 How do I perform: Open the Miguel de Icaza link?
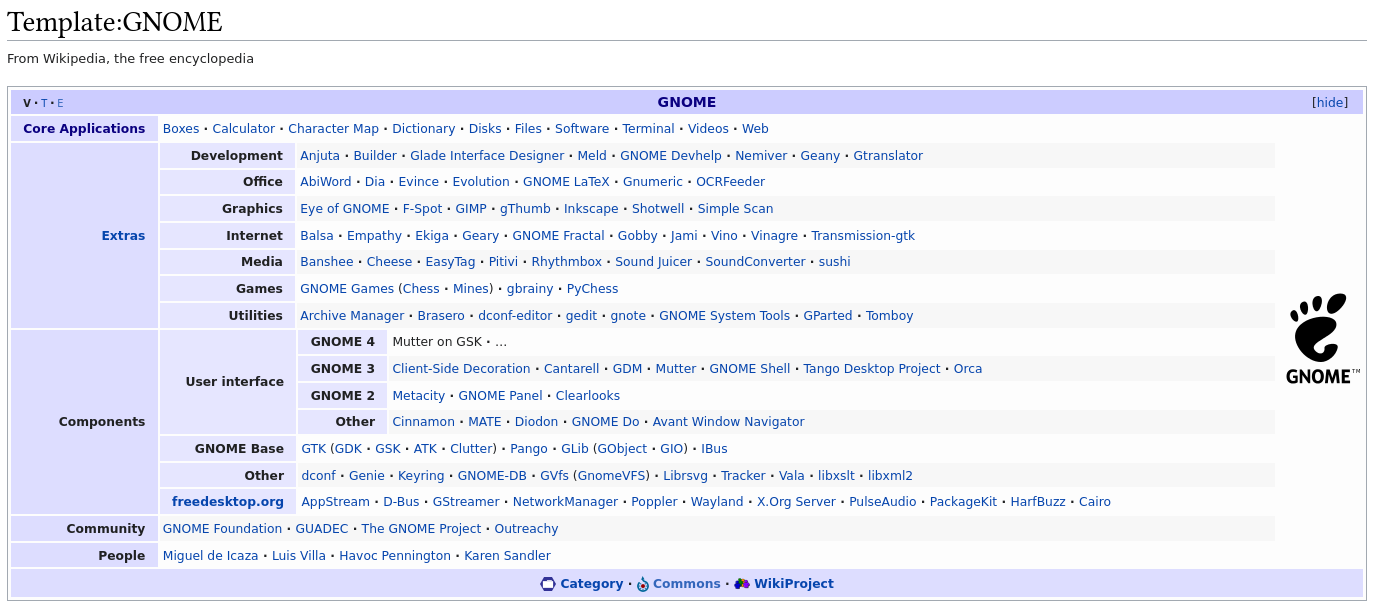210,556
